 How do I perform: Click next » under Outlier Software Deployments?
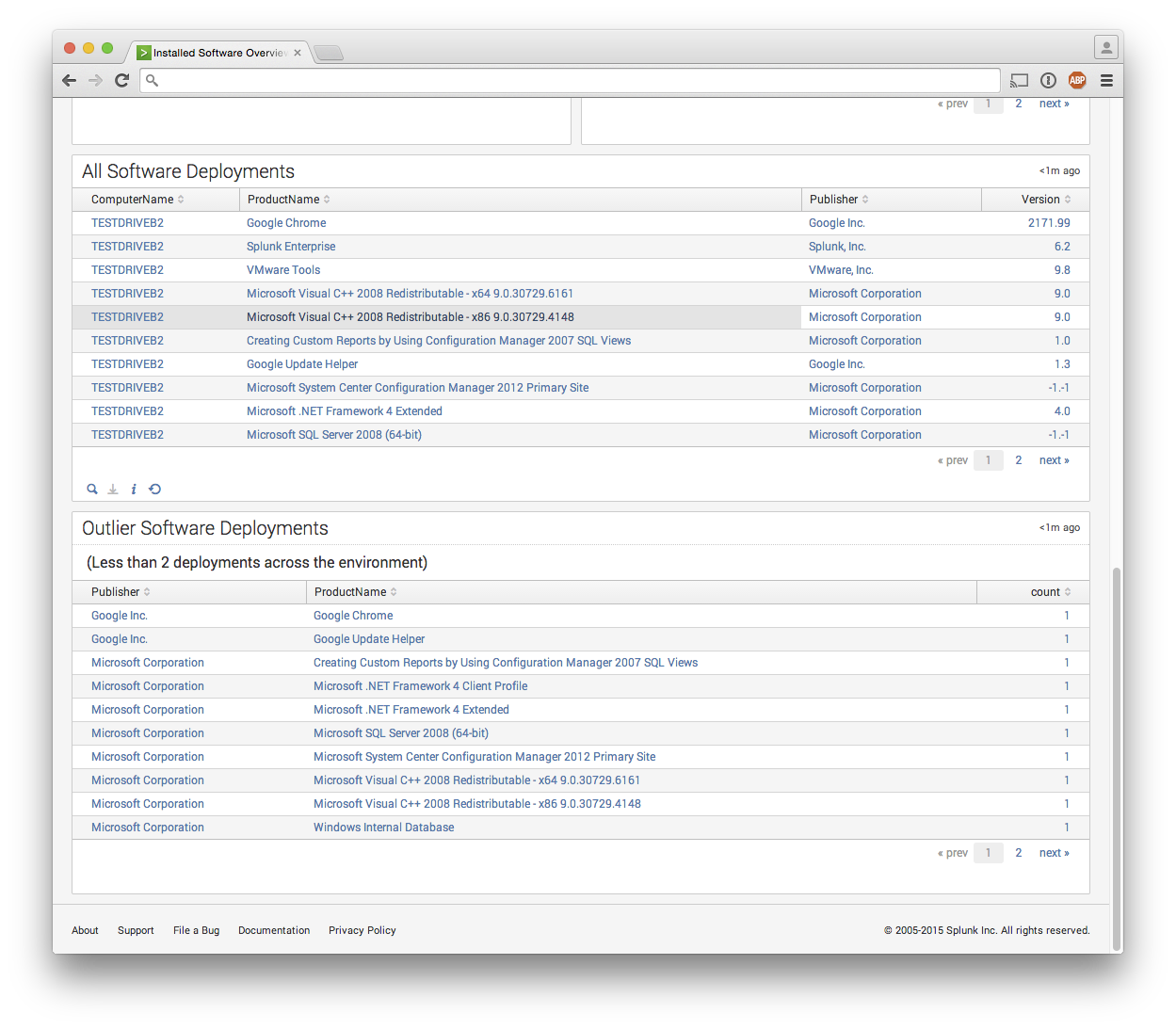(x=1054, y=853)
